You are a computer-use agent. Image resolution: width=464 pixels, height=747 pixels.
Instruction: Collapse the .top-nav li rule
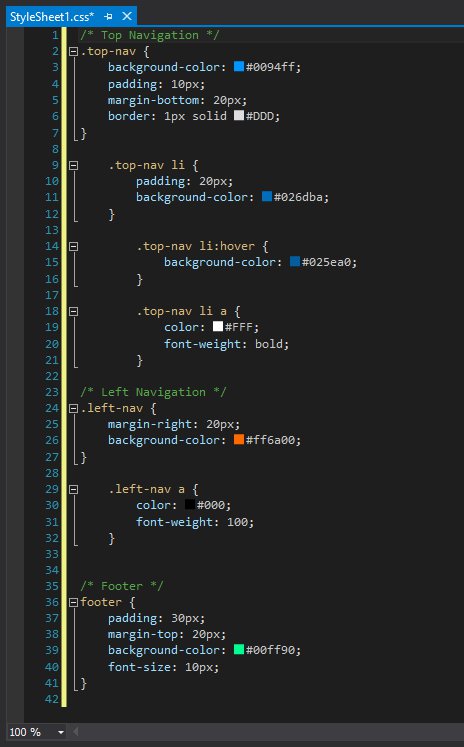pos(73,165)
